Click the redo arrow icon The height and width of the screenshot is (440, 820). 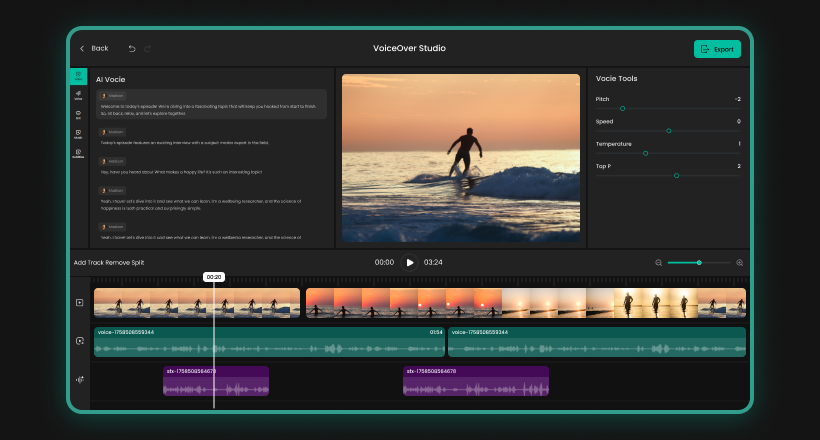[x=147, y=49]
